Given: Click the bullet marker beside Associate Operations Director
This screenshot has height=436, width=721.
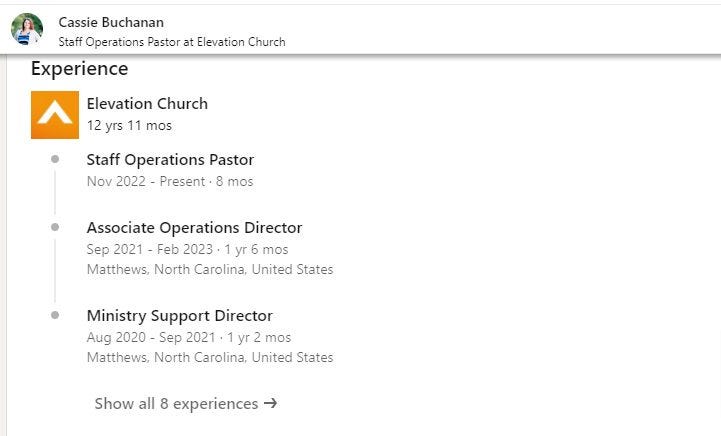Looking at the screenshot, I should (55, 227).
